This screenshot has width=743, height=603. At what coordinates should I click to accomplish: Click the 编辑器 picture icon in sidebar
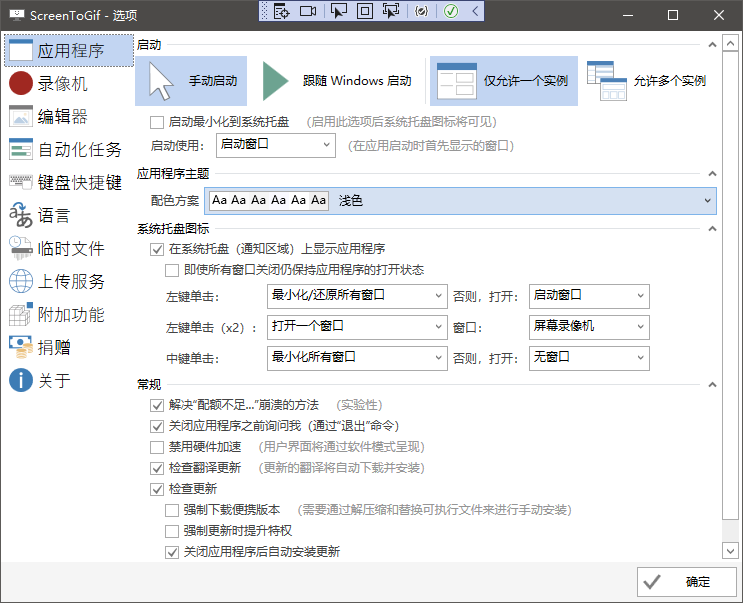[21, 117]
